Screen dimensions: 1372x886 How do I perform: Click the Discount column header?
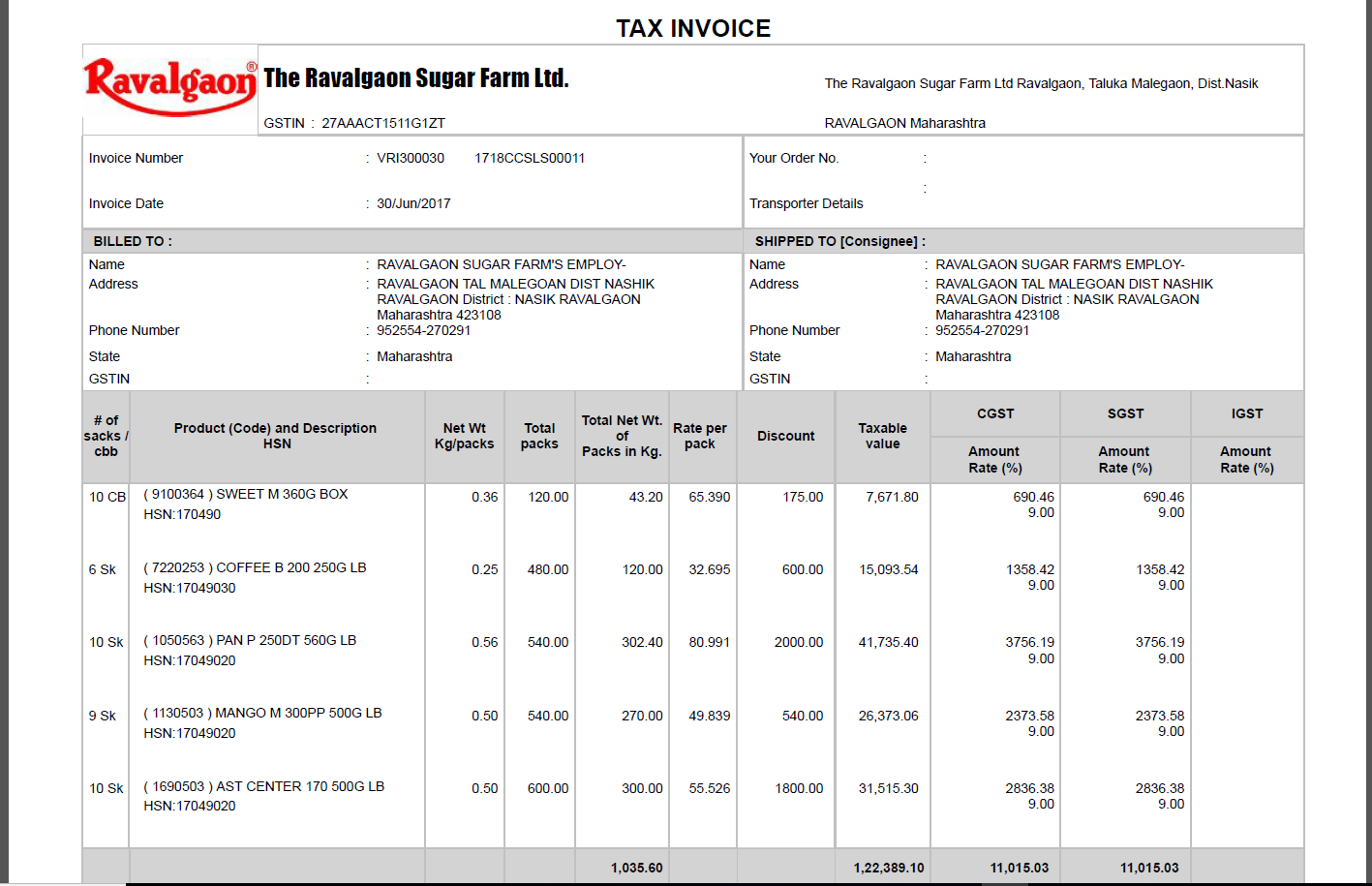coord(786,436)
